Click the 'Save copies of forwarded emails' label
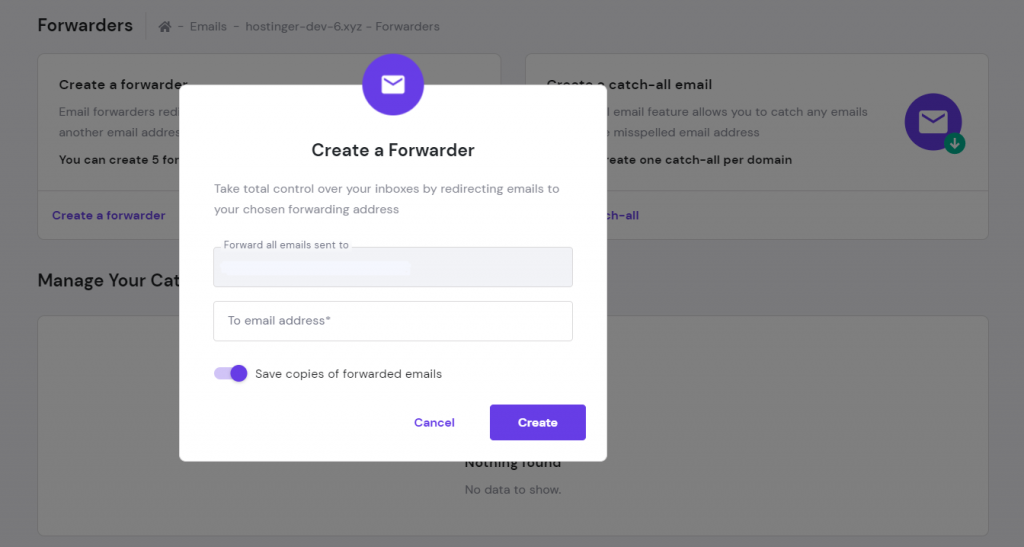 (348, 374)
